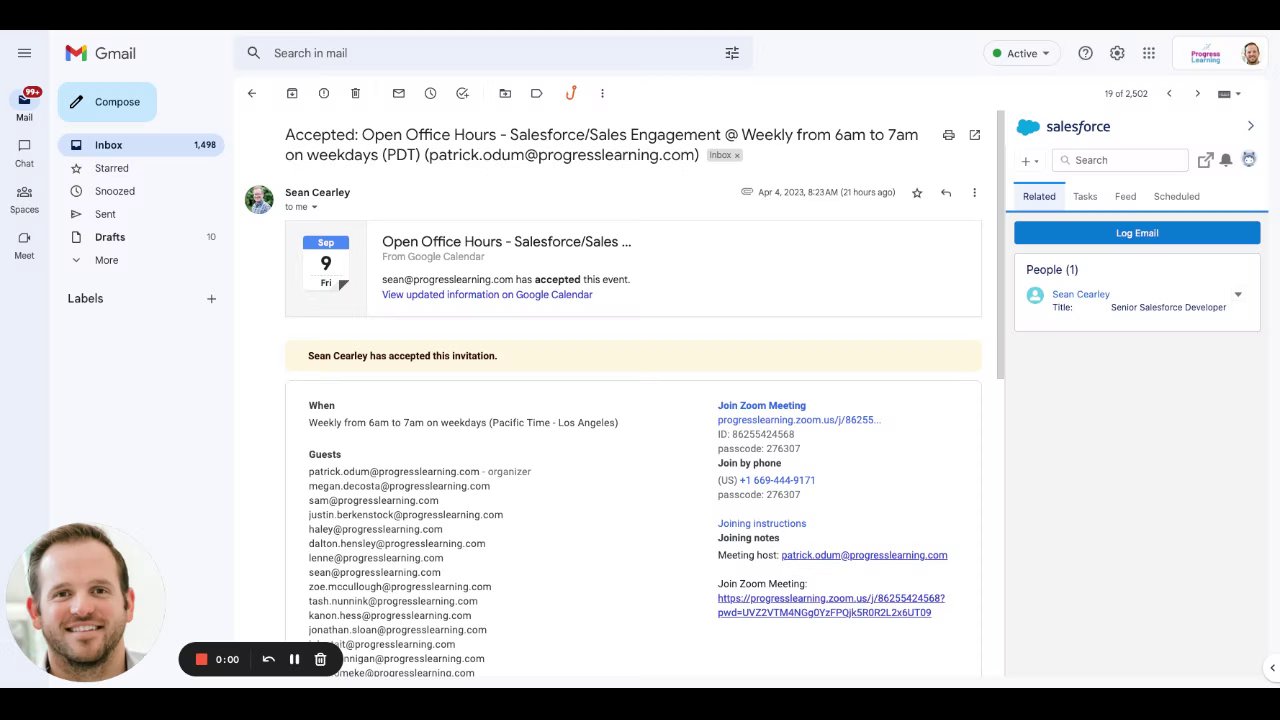1280x720 pixels.
Task: Open message options next to reply
Action: point(974,193)
